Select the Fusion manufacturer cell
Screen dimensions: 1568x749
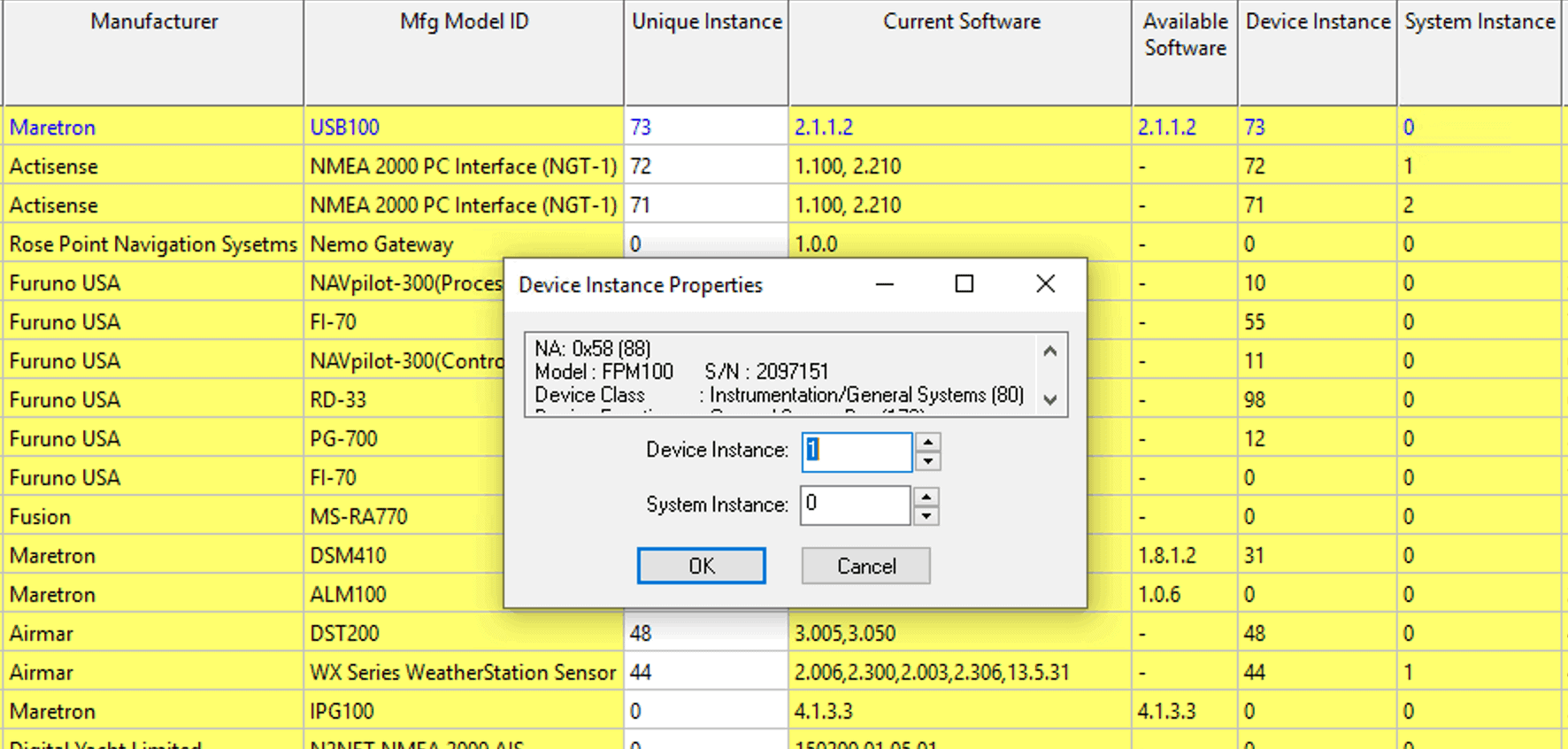(154, 516)
